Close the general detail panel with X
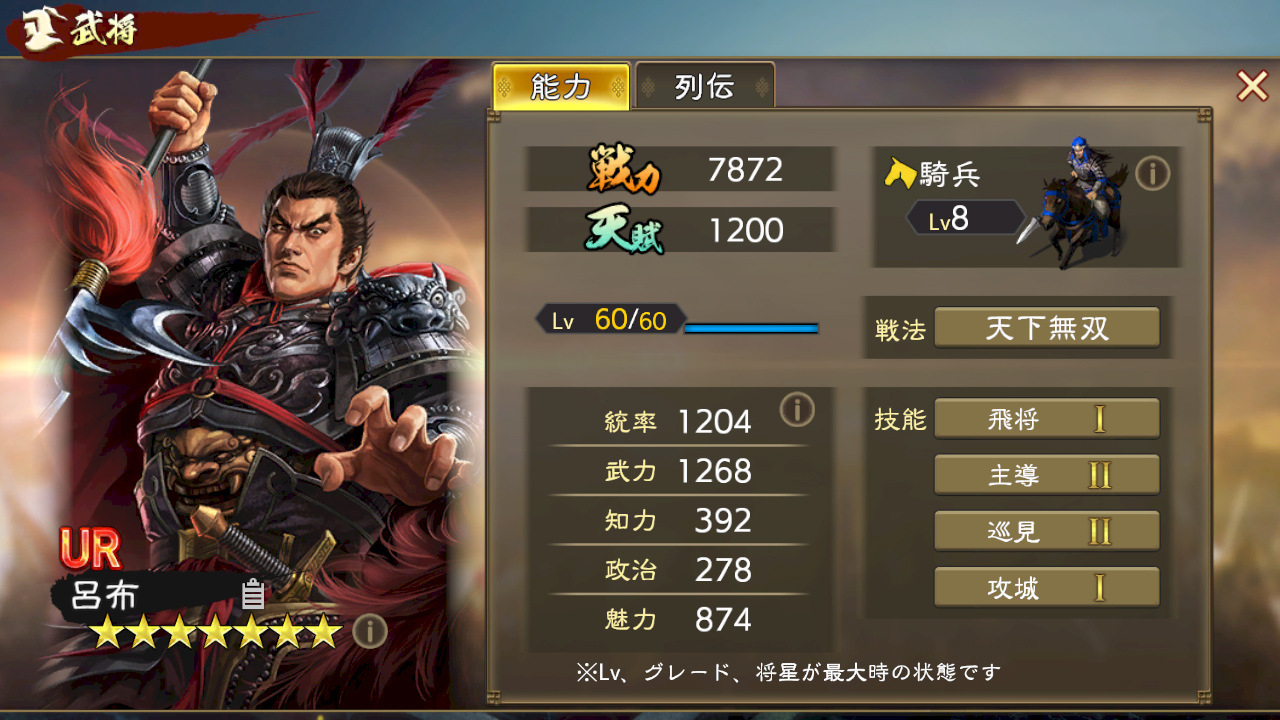This screenshot has width=1280, height=720. click(1252, 86)
